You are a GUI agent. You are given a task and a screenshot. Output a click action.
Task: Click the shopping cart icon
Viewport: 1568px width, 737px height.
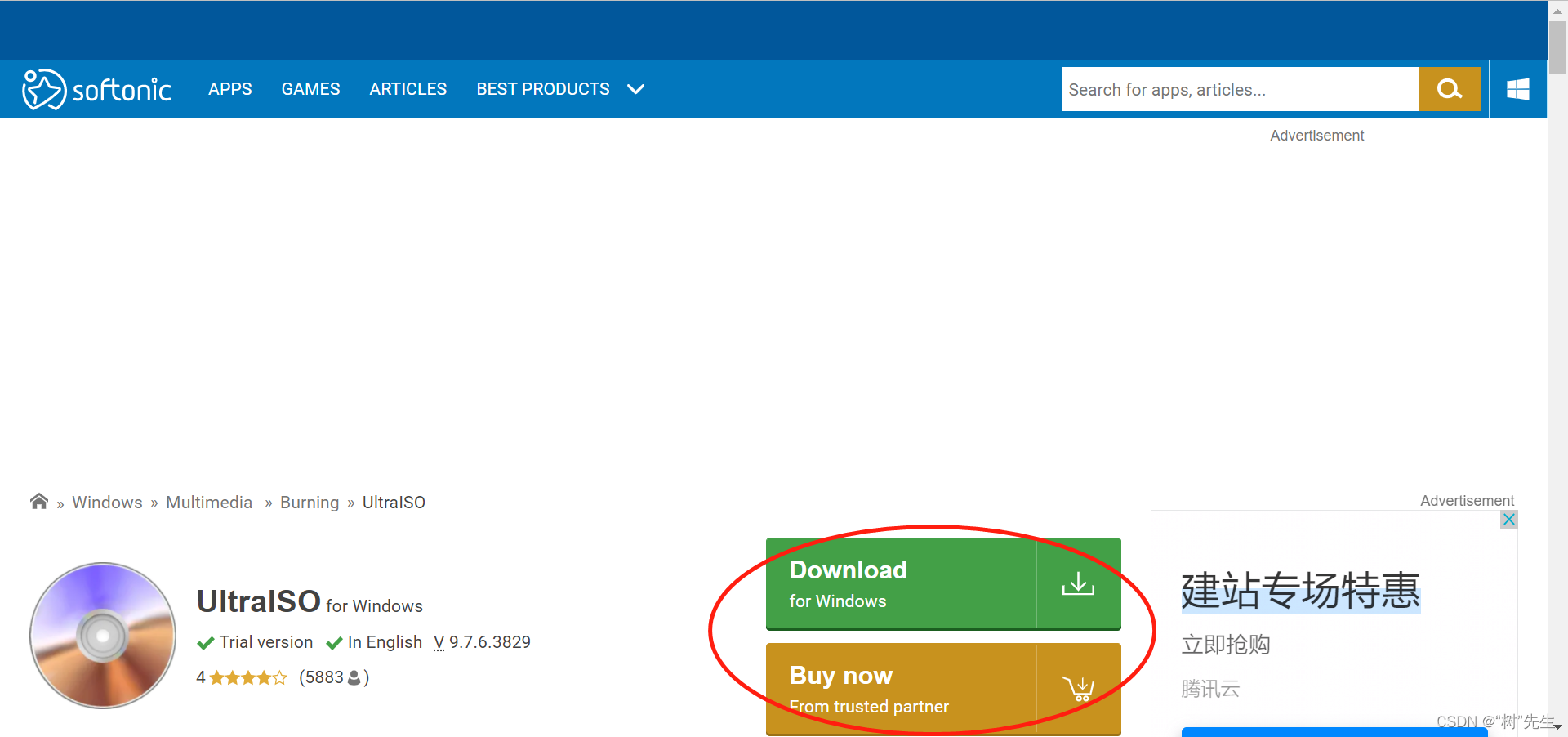pos(1078,689)
